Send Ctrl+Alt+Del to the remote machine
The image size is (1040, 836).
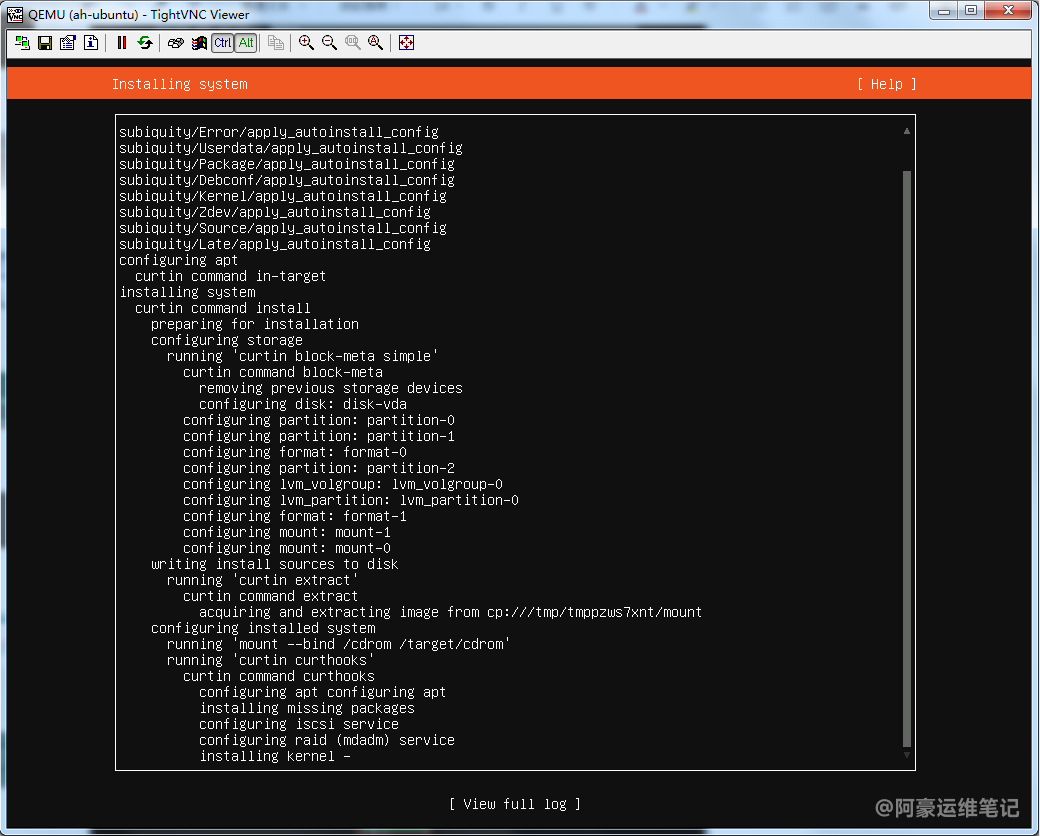[176, 43]
